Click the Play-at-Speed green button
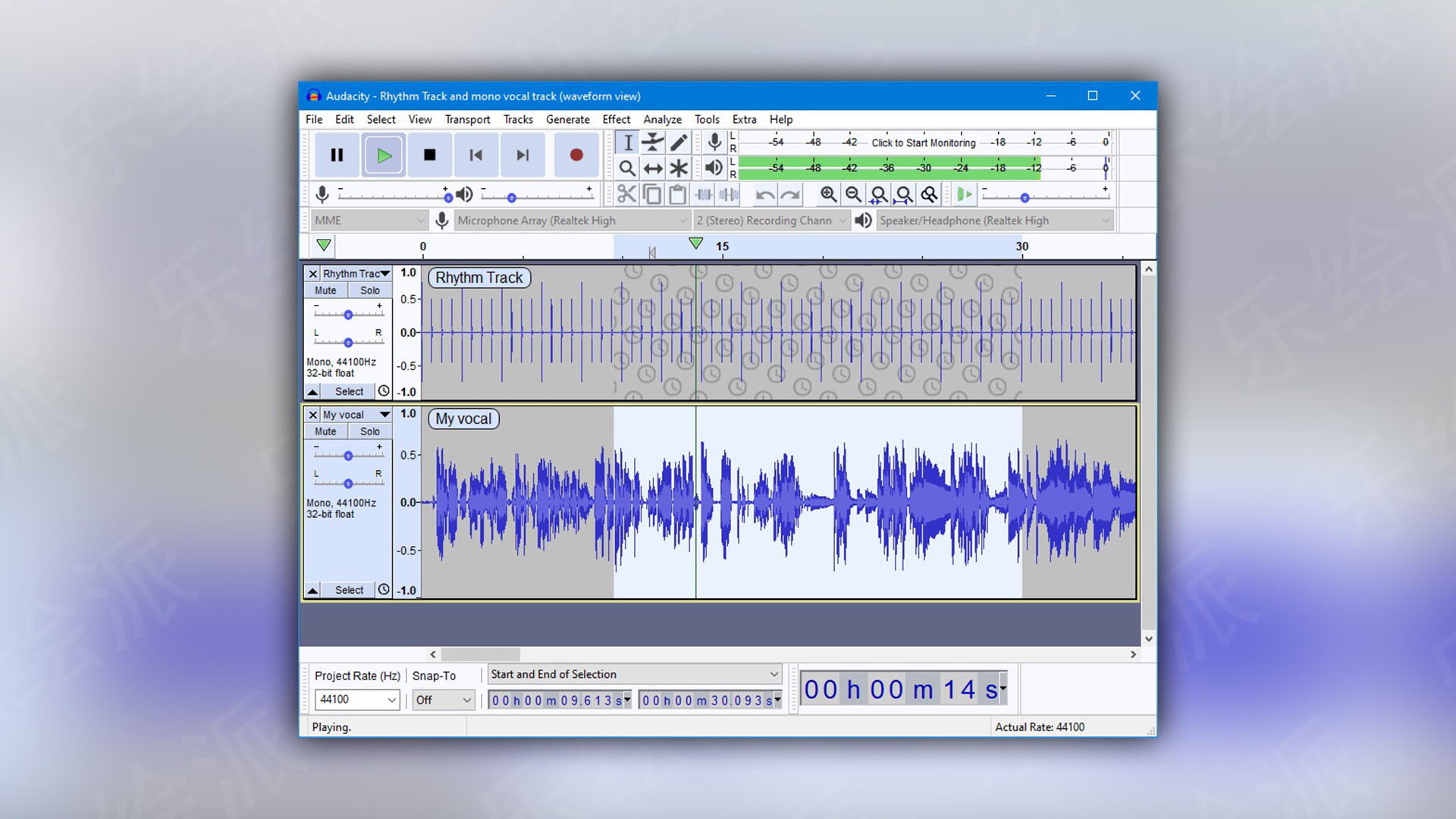Viewport: 1456px width, 819px height. tap(964, 195)
